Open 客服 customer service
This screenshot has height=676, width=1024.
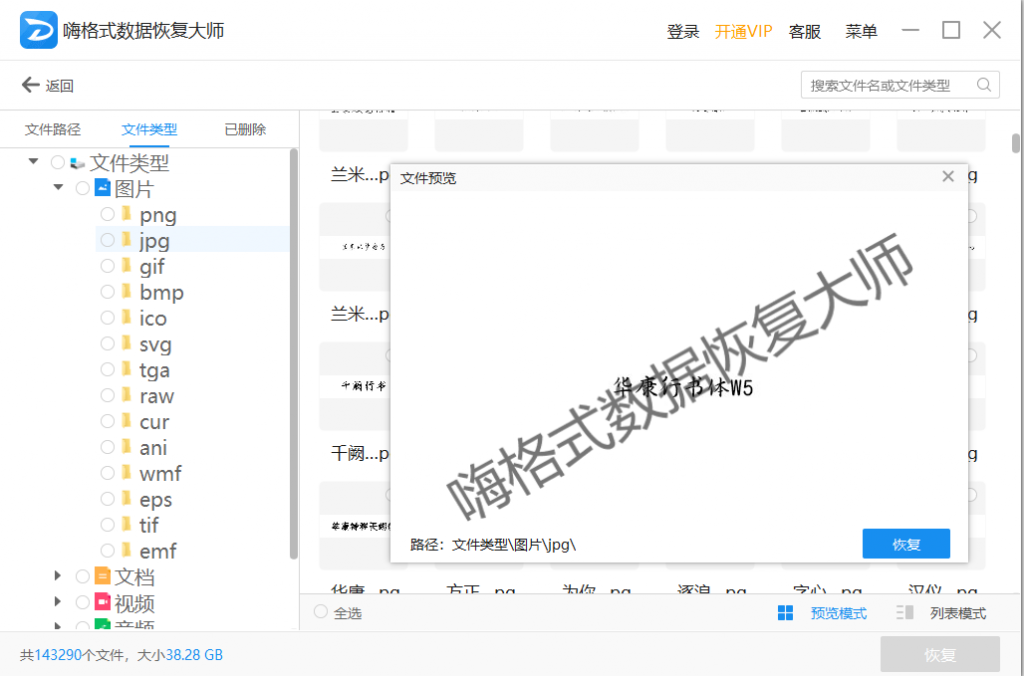[805, 31]
